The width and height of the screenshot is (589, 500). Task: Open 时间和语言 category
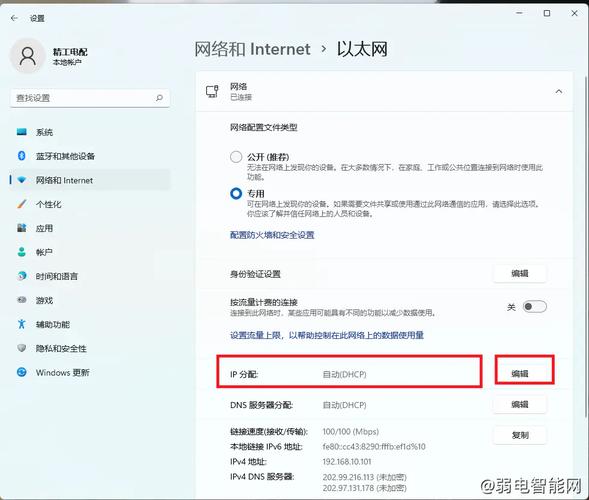pyautogui.click(x=89, y=276)
